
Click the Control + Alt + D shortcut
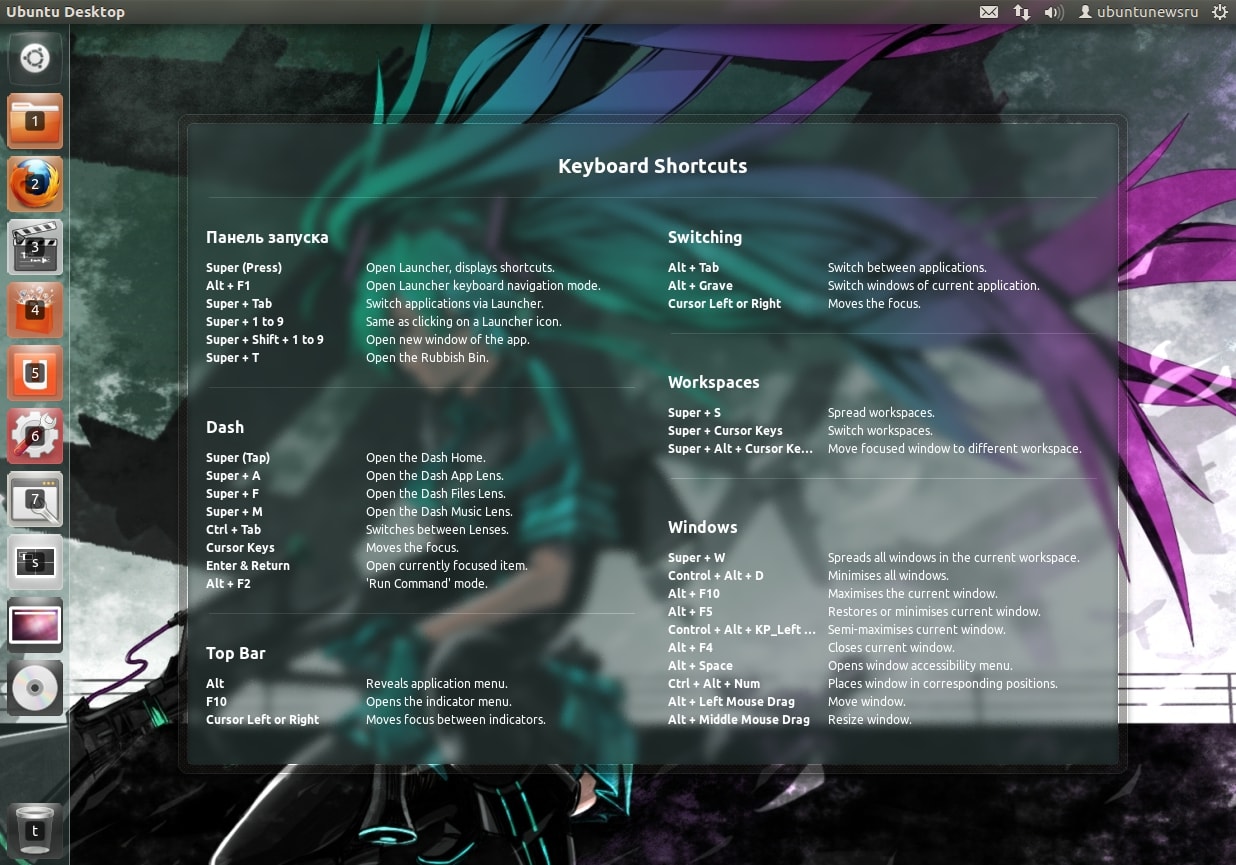tap(715, 576)
